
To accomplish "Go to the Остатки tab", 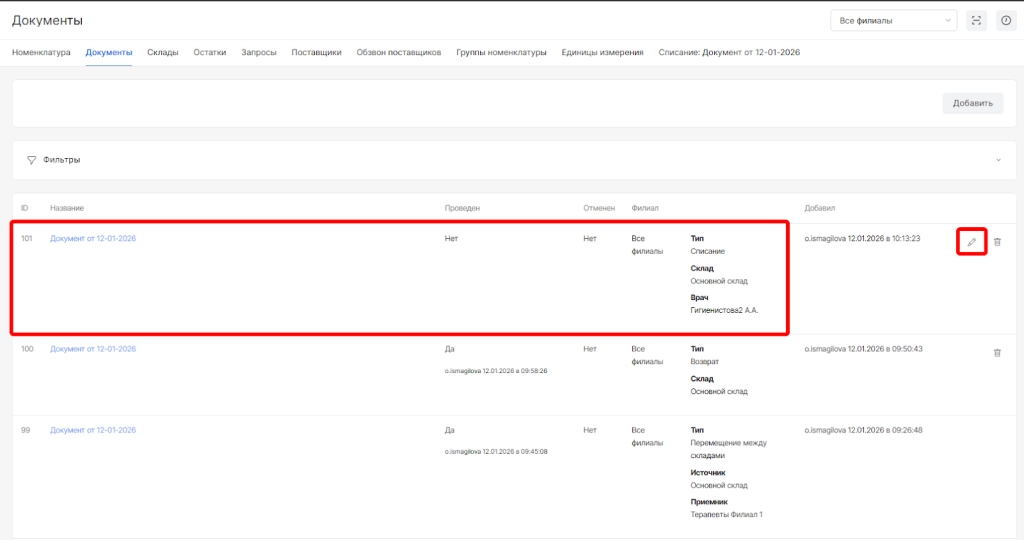I will coord(209,52).
